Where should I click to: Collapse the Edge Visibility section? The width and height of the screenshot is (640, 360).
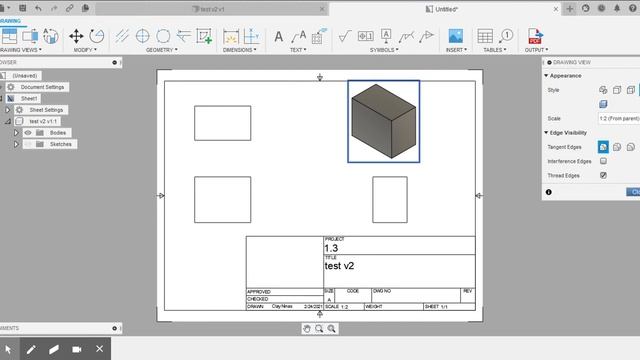[546, 133]
